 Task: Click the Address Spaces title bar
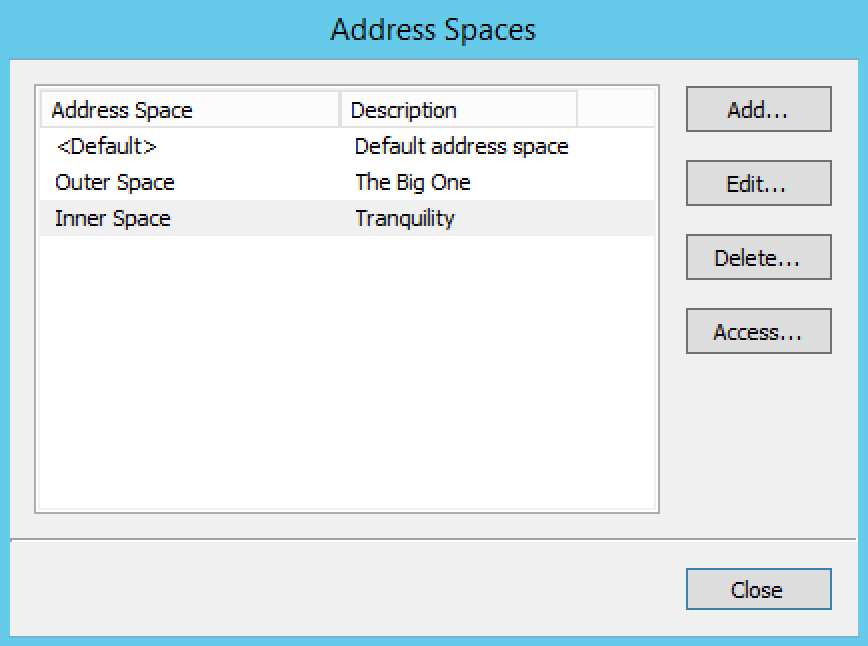click(433, 30)
